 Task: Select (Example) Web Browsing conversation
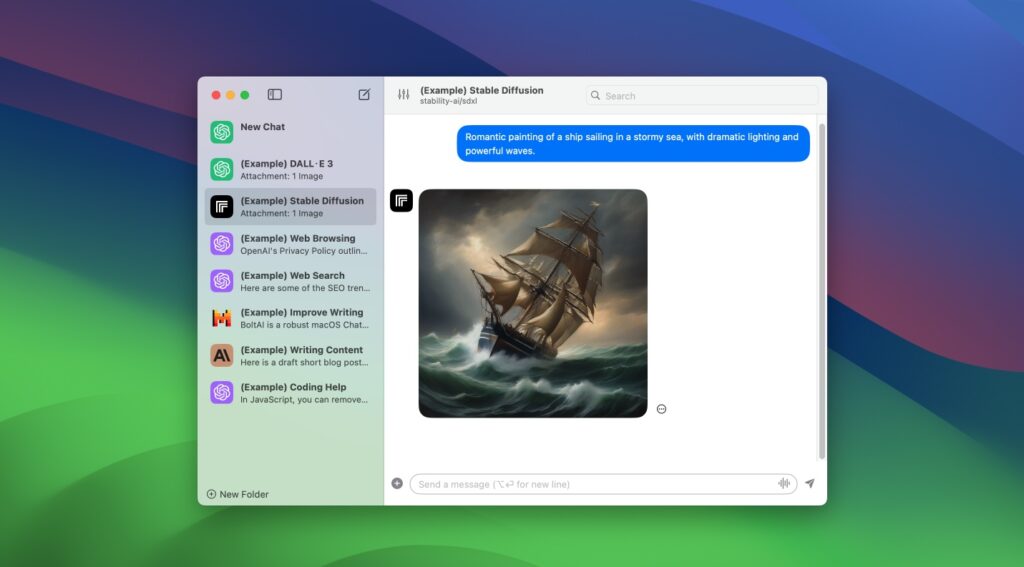coord(291,244)
